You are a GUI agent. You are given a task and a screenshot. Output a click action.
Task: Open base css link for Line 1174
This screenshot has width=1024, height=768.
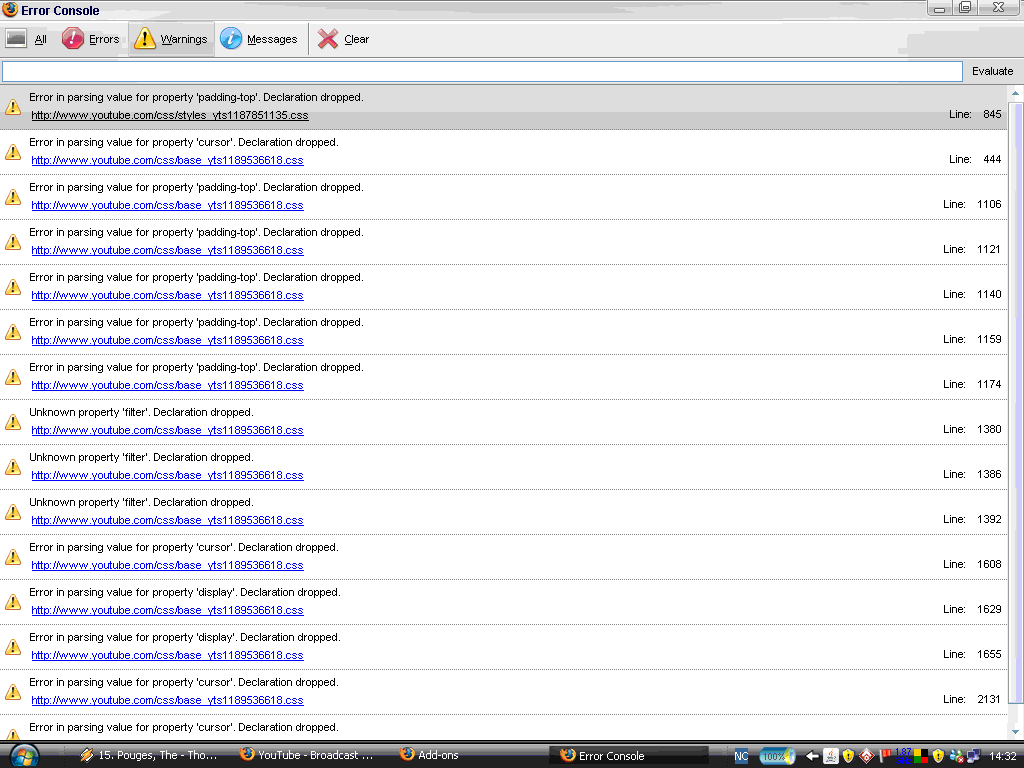tap(167, 385)
